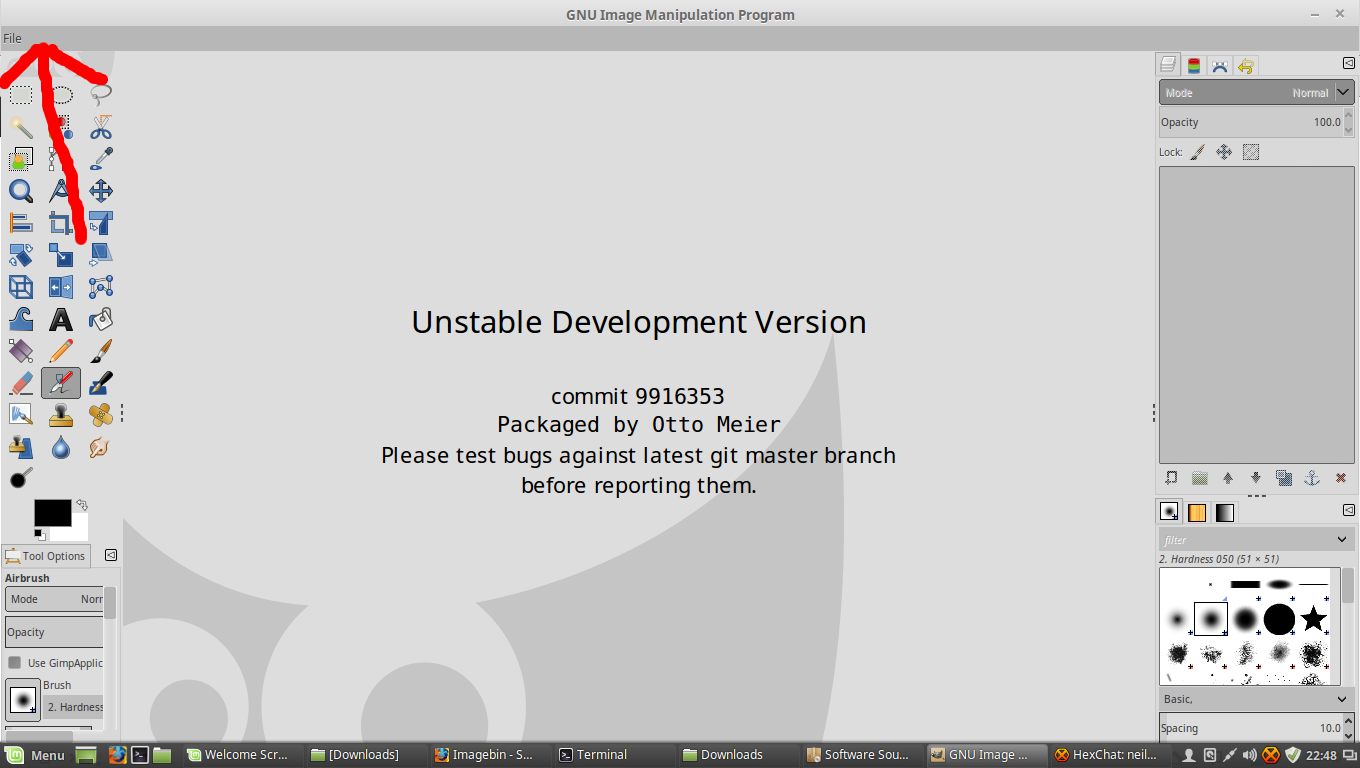
Task: Swap foreground and background colors
Action: 82,506
